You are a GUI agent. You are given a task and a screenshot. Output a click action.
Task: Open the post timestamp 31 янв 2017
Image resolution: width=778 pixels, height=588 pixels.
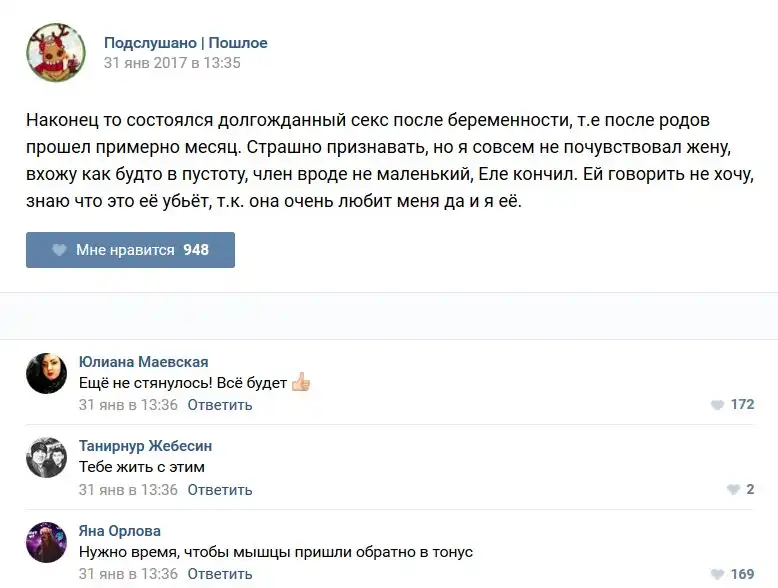(172, 63)
